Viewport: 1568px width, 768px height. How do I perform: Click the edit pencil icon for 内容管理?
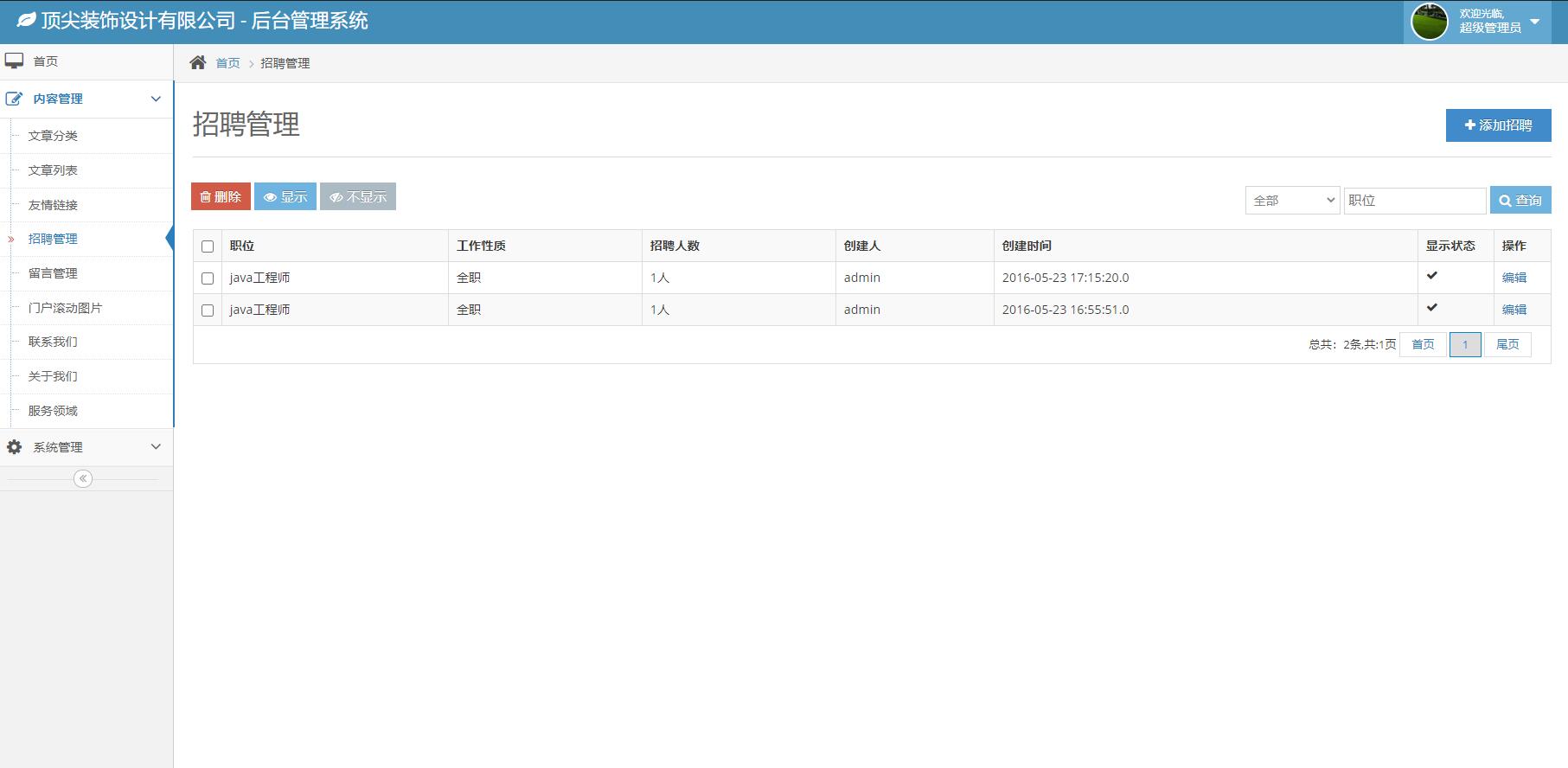[x=15, y=99]
